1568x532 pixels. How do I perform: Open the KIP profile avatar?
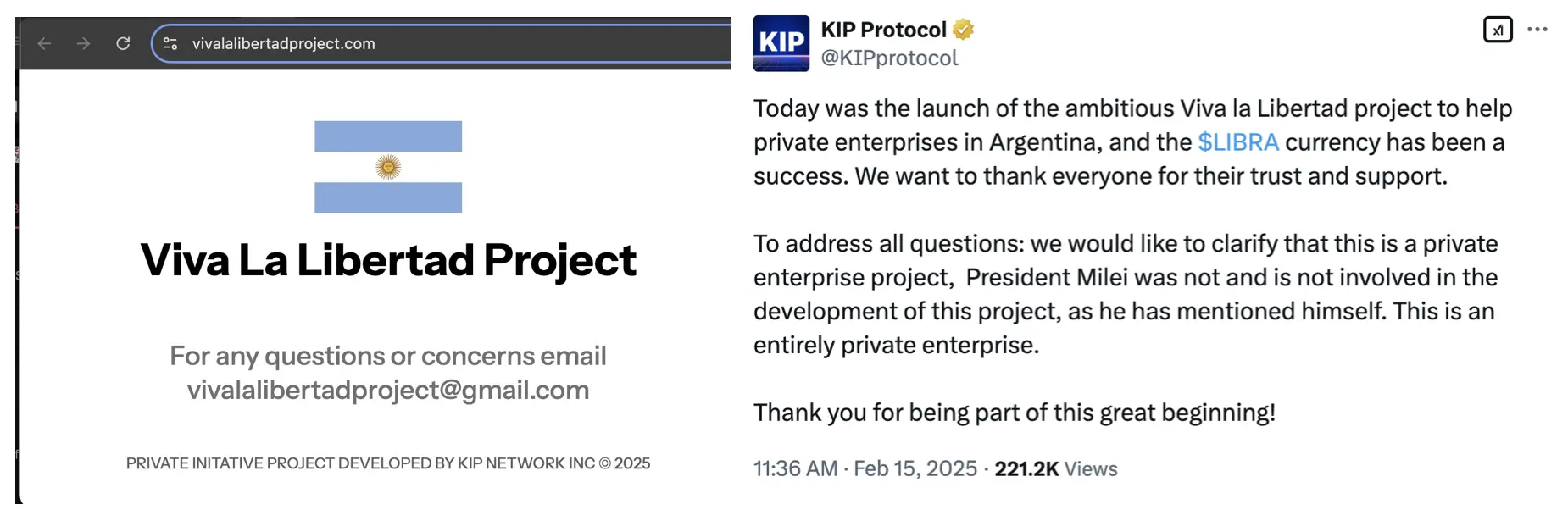[x=781, y=43]
